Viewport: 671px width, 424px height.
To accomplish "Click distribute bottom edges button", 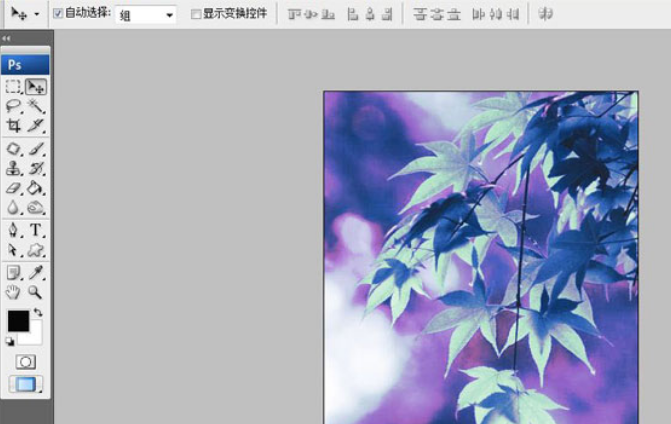I will coord(454,15).
